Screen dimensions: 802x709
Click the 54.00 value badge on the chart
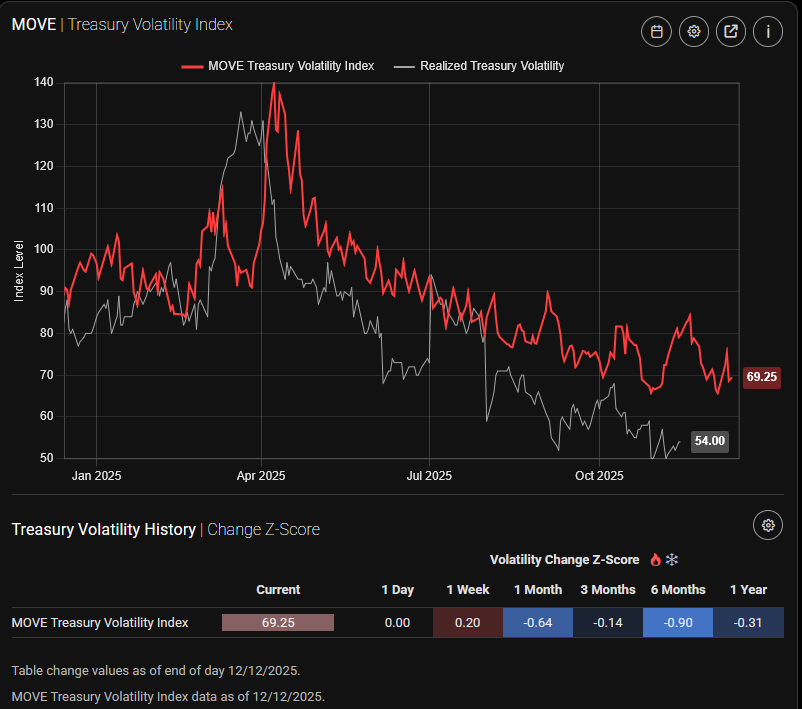point(709,441)
